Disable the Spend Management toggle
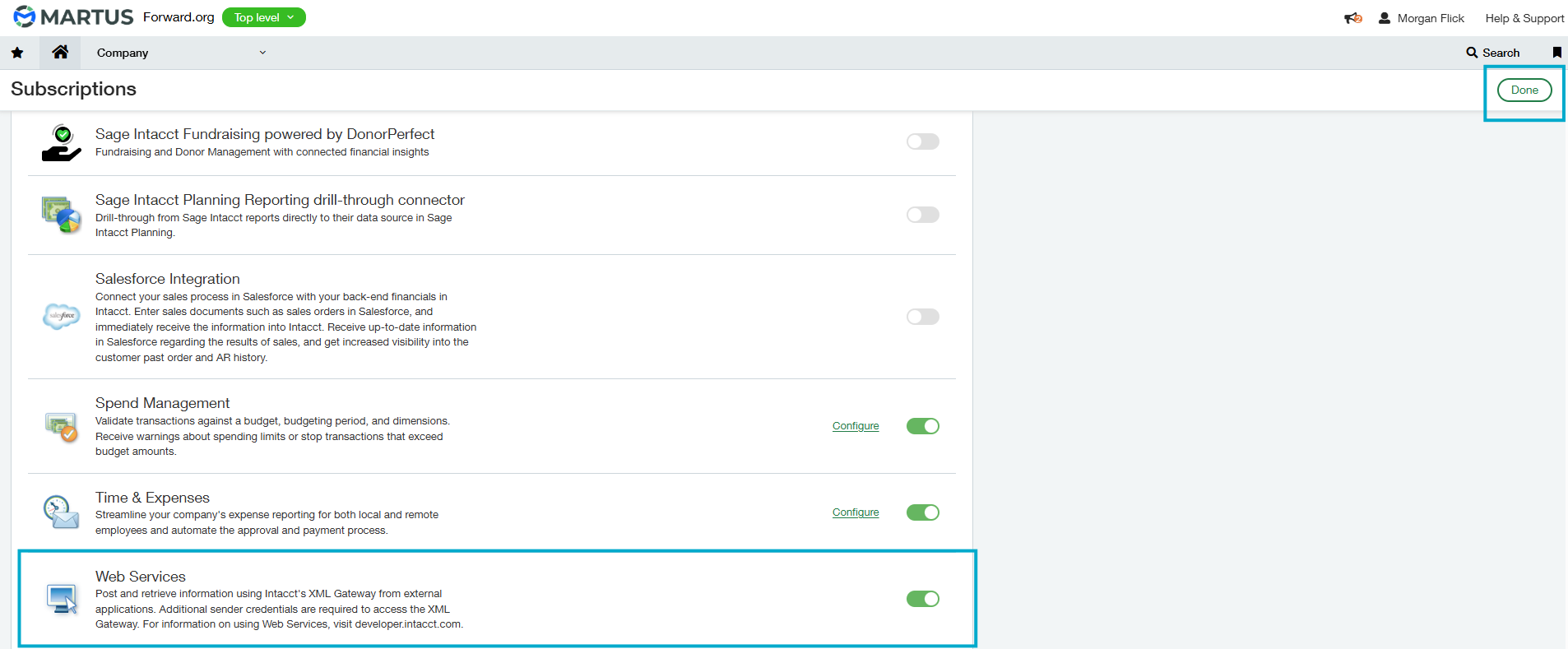This screenshot has height=649, width=1568. (x=922, y=426)
